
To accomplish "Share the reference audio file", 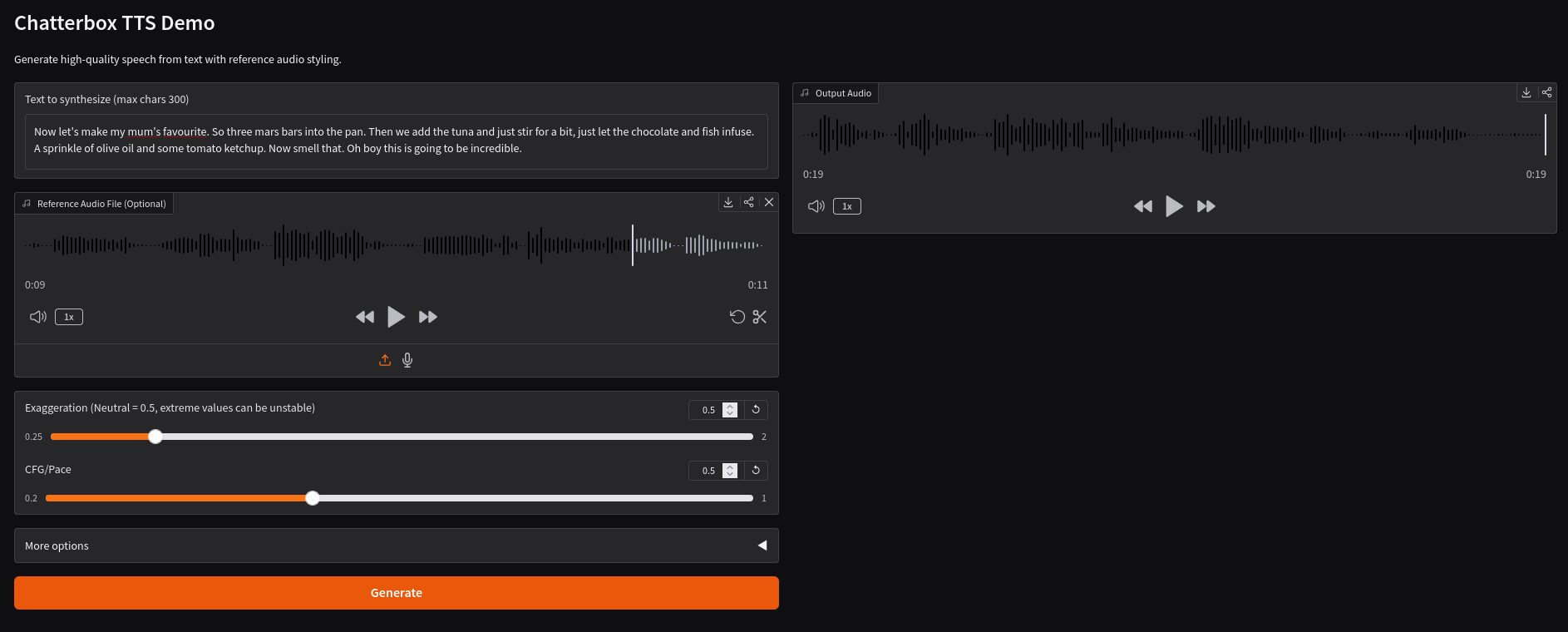I will [749, 202].
